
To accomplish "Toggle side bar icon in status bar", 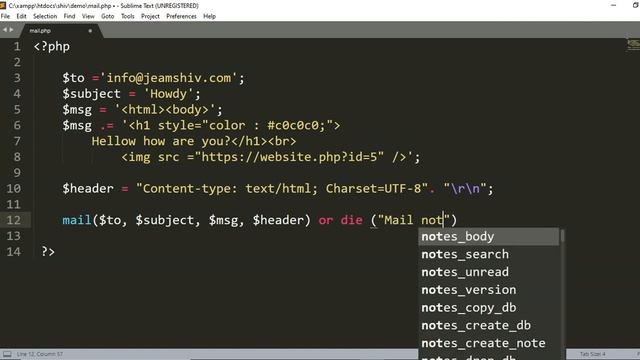I will pyautogui.click(x=7, y=354).
